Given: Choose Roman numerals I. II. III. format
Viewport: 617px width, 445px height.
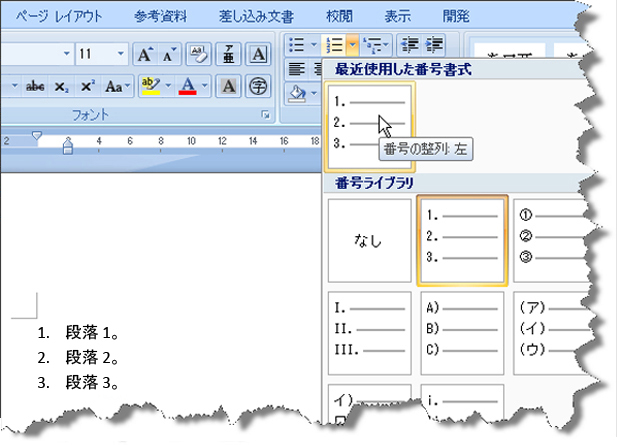Looking at the screenshot, I should (369, 333).
